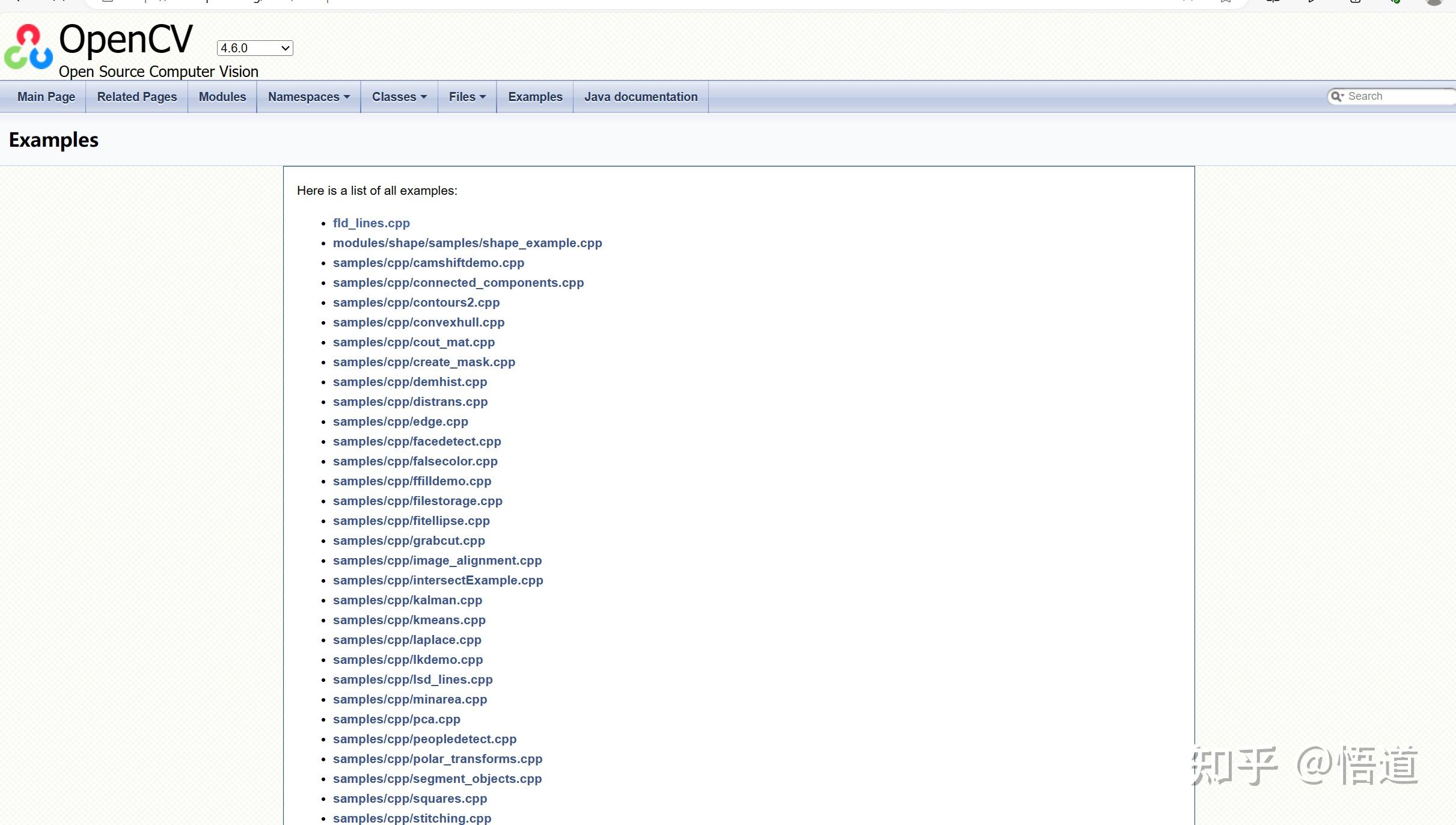
Task: Expand the Files menu
Action: coord(467,97)
